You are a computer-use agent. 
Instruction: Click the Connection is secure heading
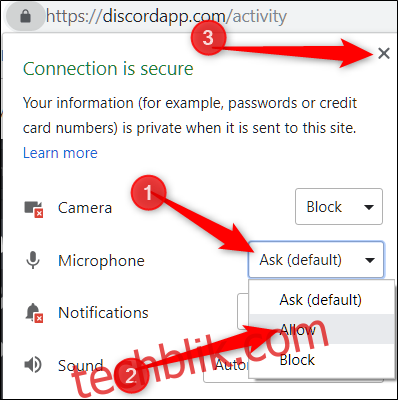point(108,69)
